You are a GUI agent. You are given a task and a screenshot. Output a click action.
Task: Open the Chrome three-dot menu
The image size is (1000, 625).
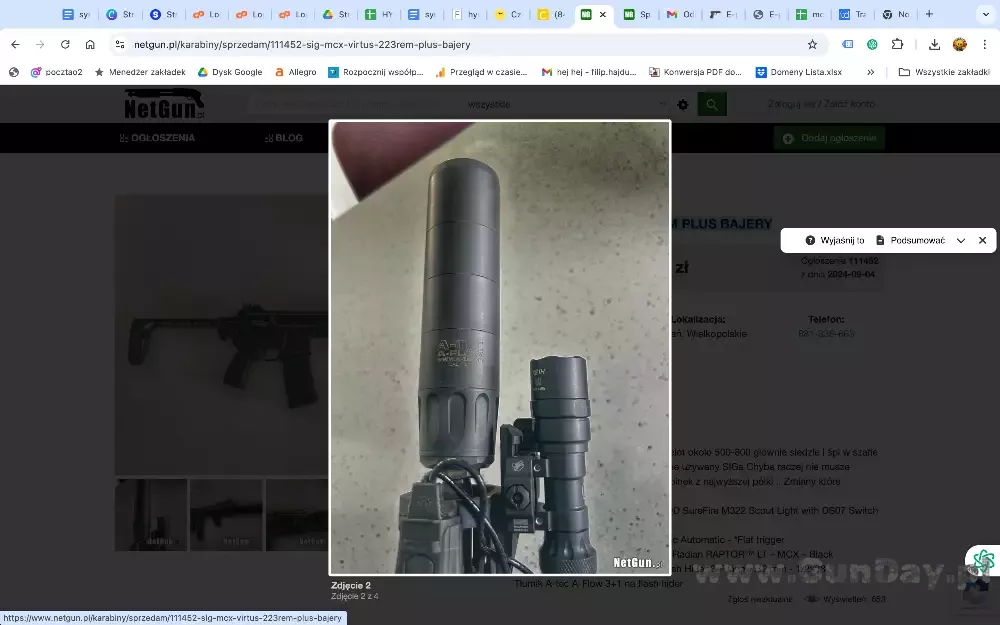(985, 45)
